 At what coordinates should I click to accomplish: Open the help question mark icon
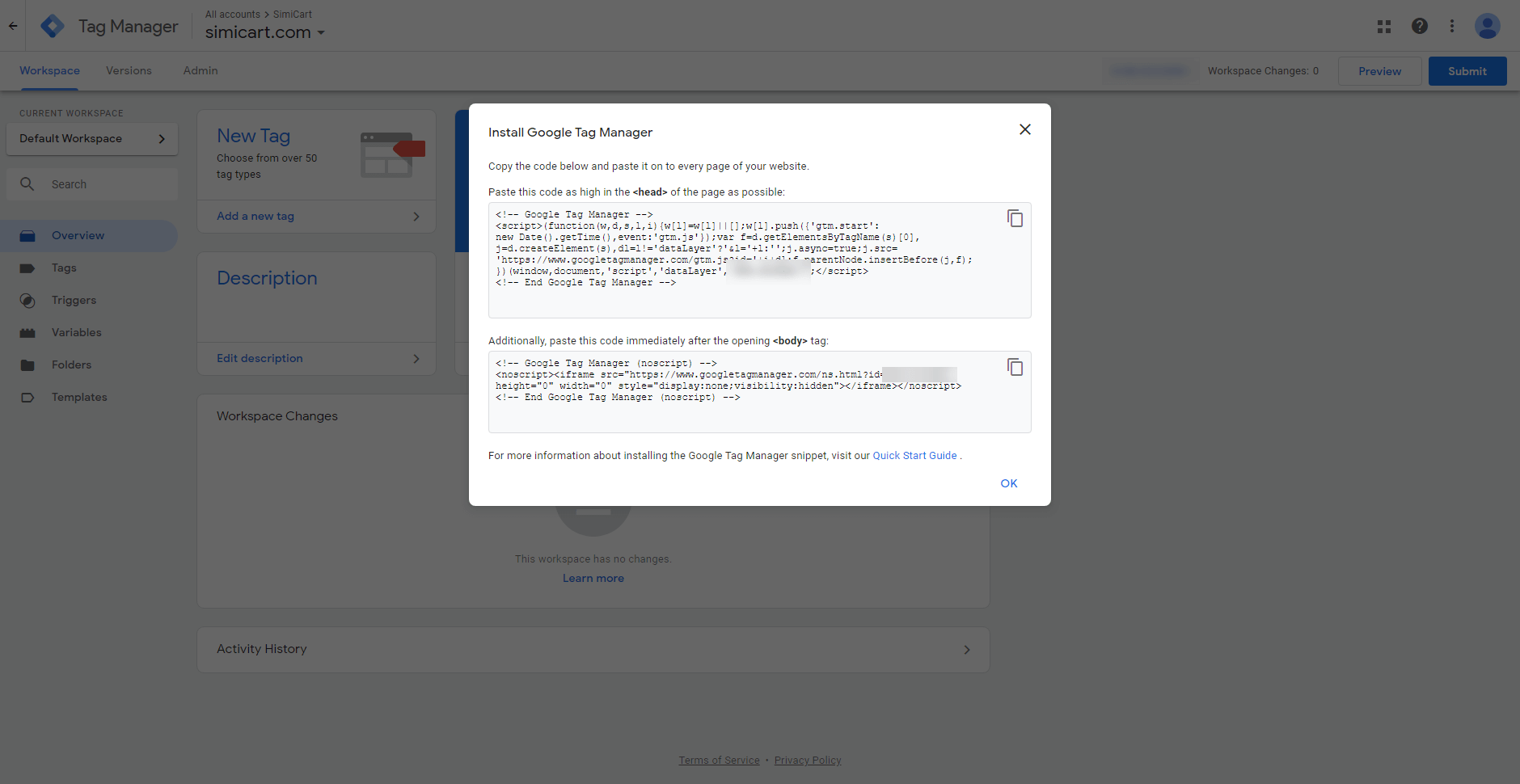[1419, 26]
